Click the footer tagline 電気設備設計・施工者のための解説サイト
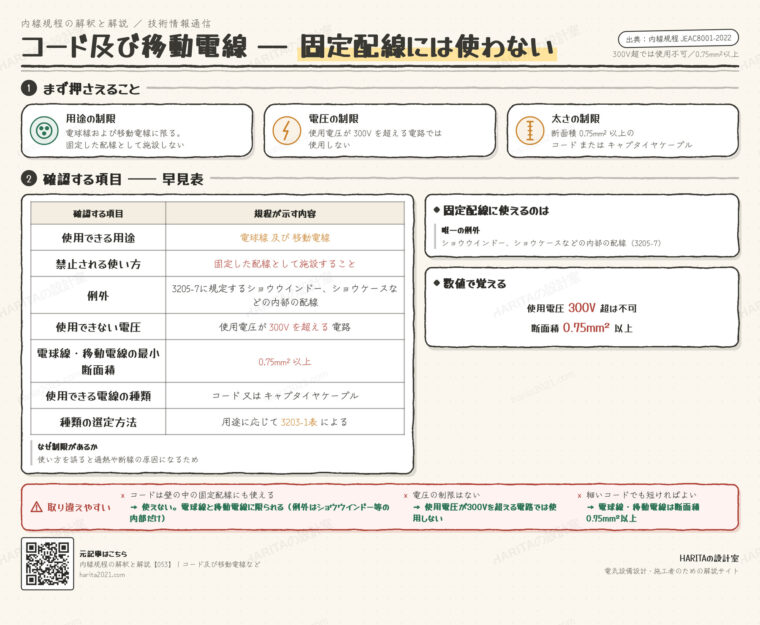This screenshot has width=760, height=625. coord(671,571)
